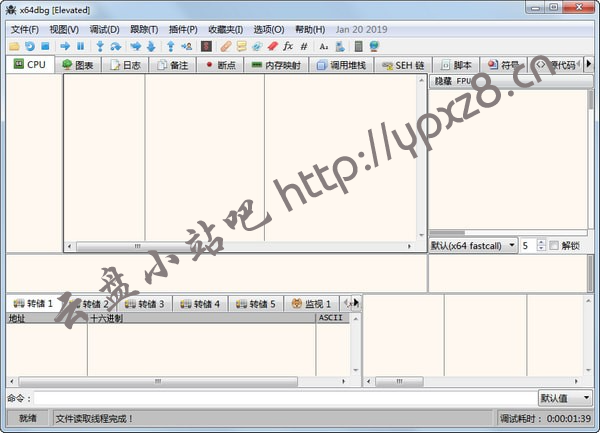Image resolution: width=600 pixels, height=433 pixels.
Task: Switch to the 日志 tab
Action: pyautogui.click(x=125, y=65)
